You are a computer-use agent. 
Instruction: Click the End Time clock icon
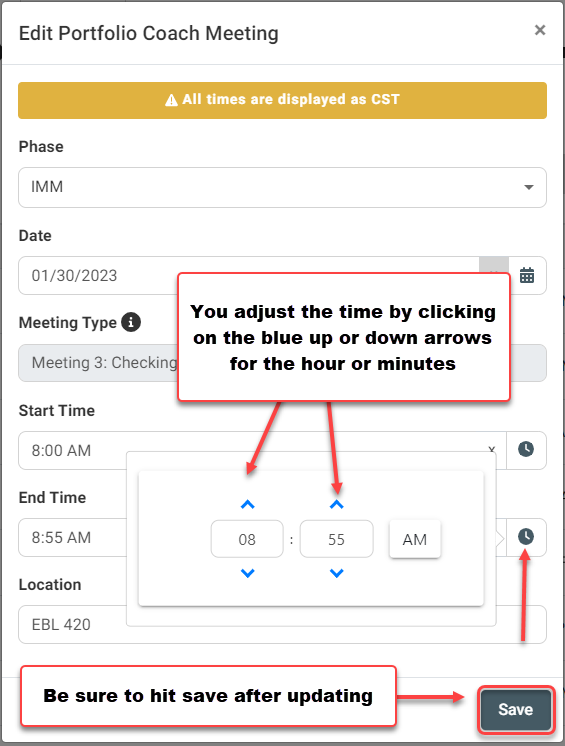(526, 537)
